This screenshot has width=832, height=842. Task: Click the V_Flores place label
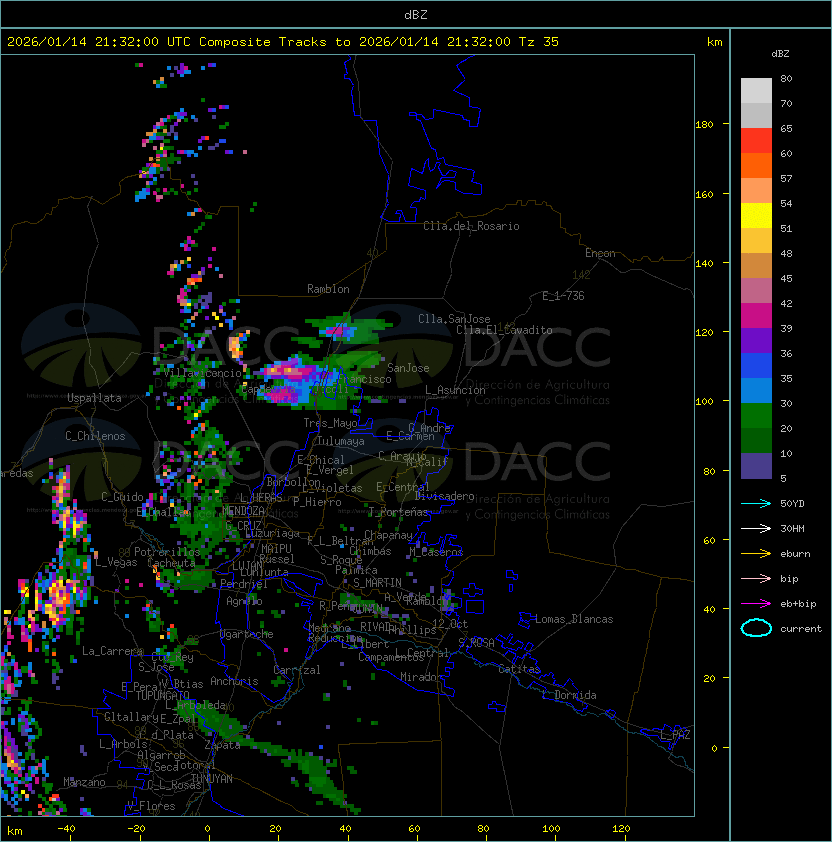pyautogui.click(x=151, y=806)
